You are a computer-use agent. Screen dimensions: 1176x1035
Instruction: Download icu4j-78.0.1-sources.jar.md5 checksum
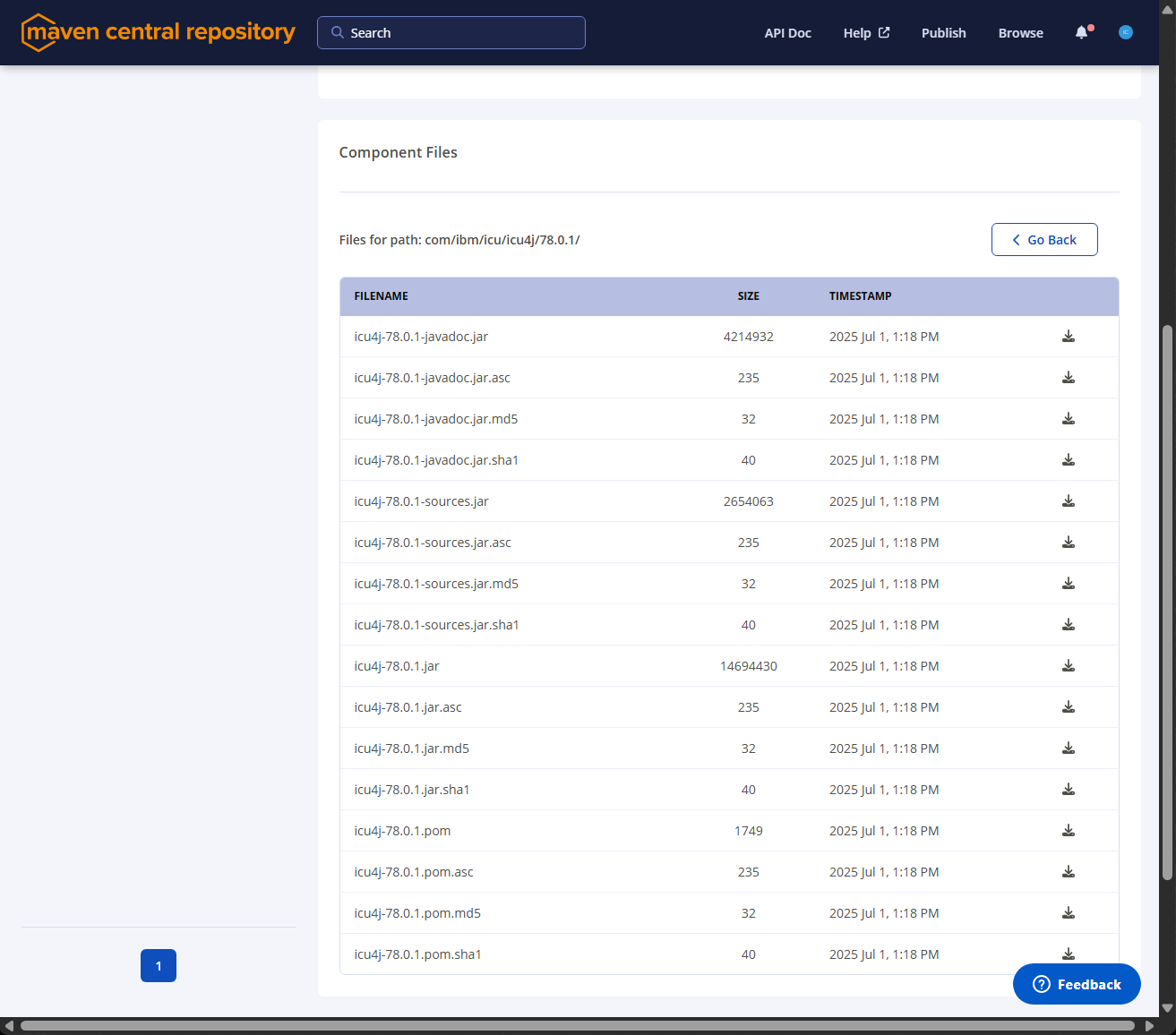pyautogui.click(x=1068, y=584)
